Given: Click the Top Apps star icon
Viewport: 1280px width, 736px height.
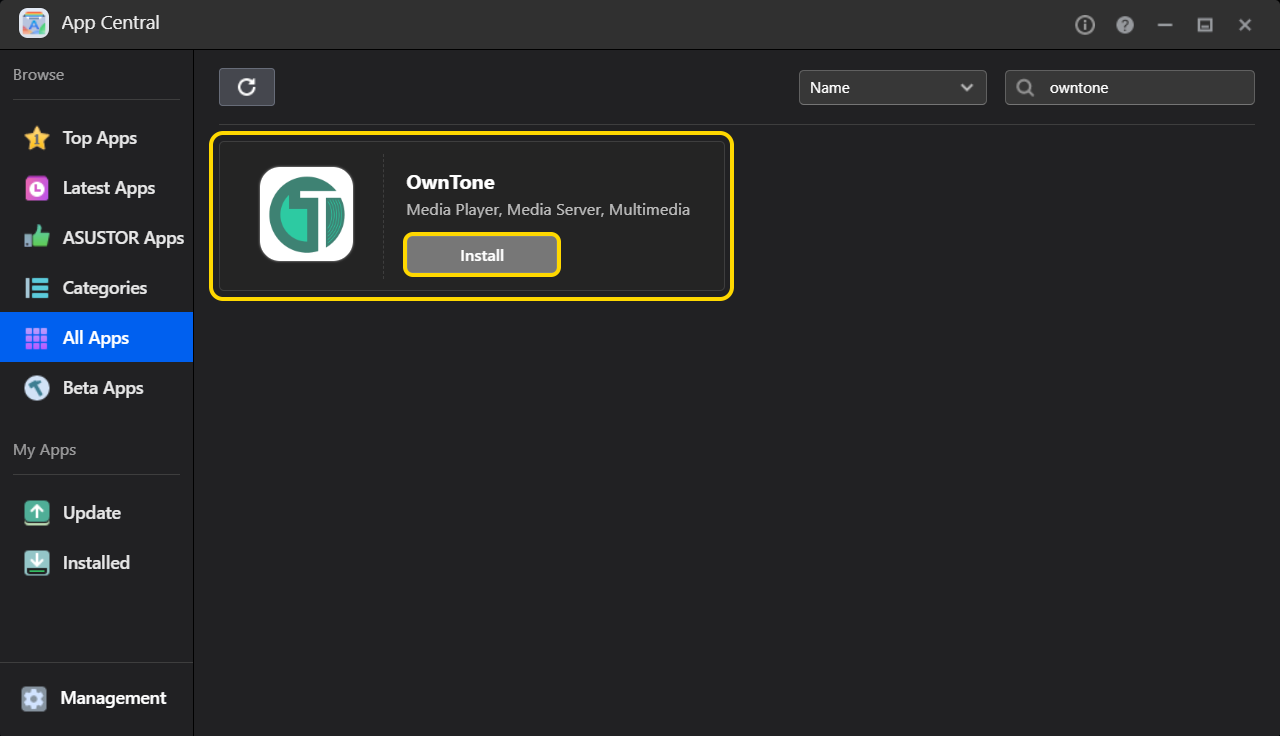Looking at the screenshot, I should 37,138.
